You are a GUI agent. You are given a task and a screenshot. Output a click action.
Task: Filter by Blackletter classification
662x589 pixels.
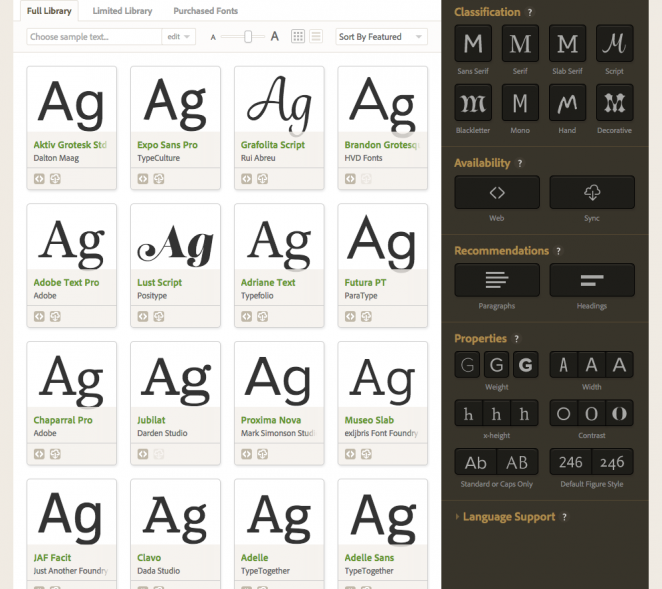click(x=473, y=102)
